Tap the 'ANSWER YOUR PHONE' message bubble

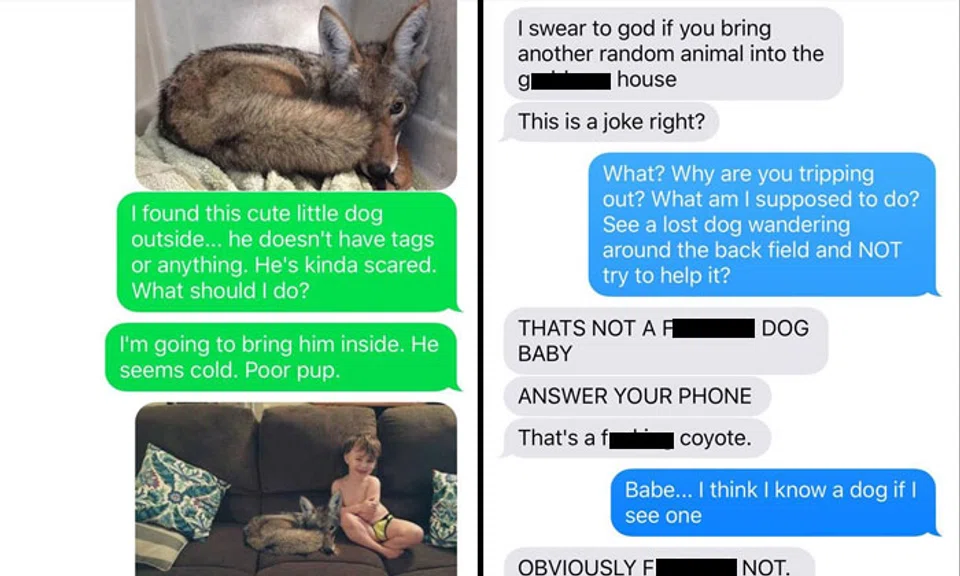[x=636, y=396]
